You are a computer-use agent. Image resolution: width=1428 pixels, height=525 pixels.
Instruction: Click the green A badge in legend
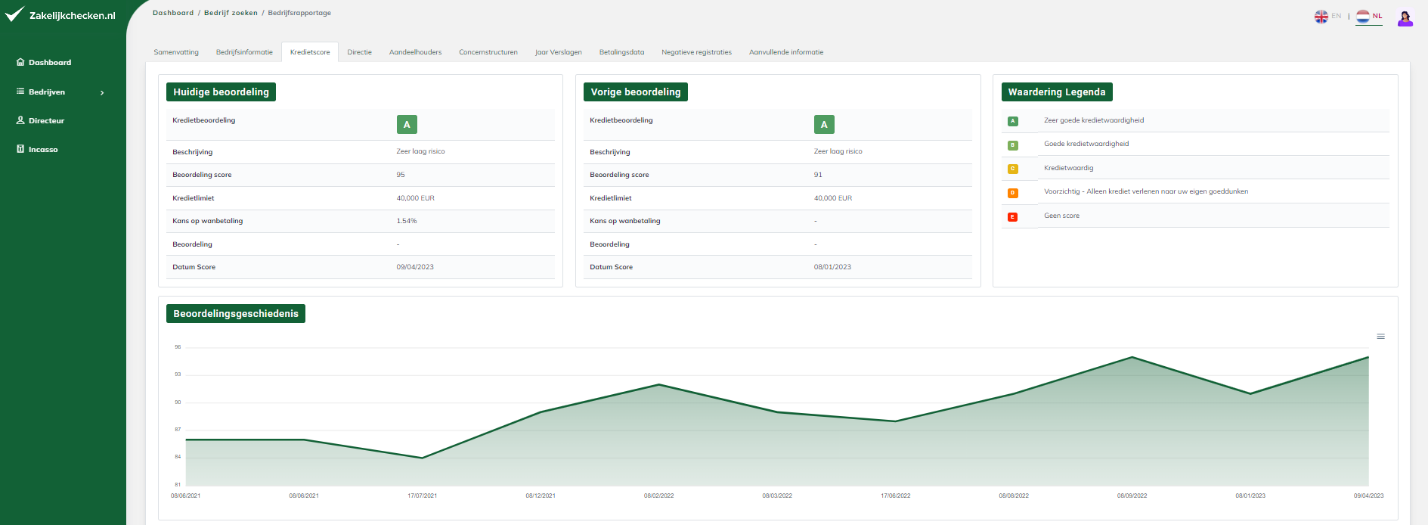[1012, 120]
